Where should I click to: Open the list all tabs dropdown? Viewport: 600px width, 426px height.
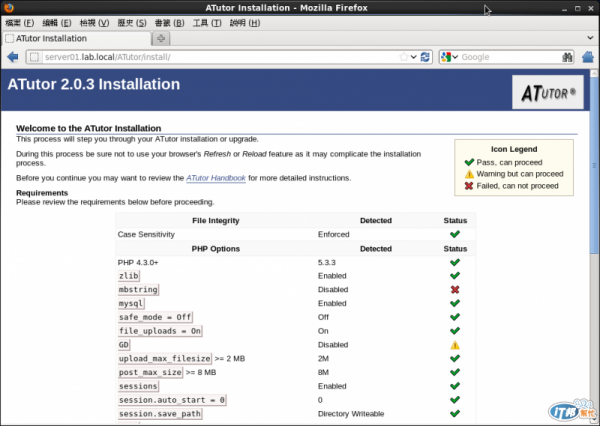tap(590, 38)
